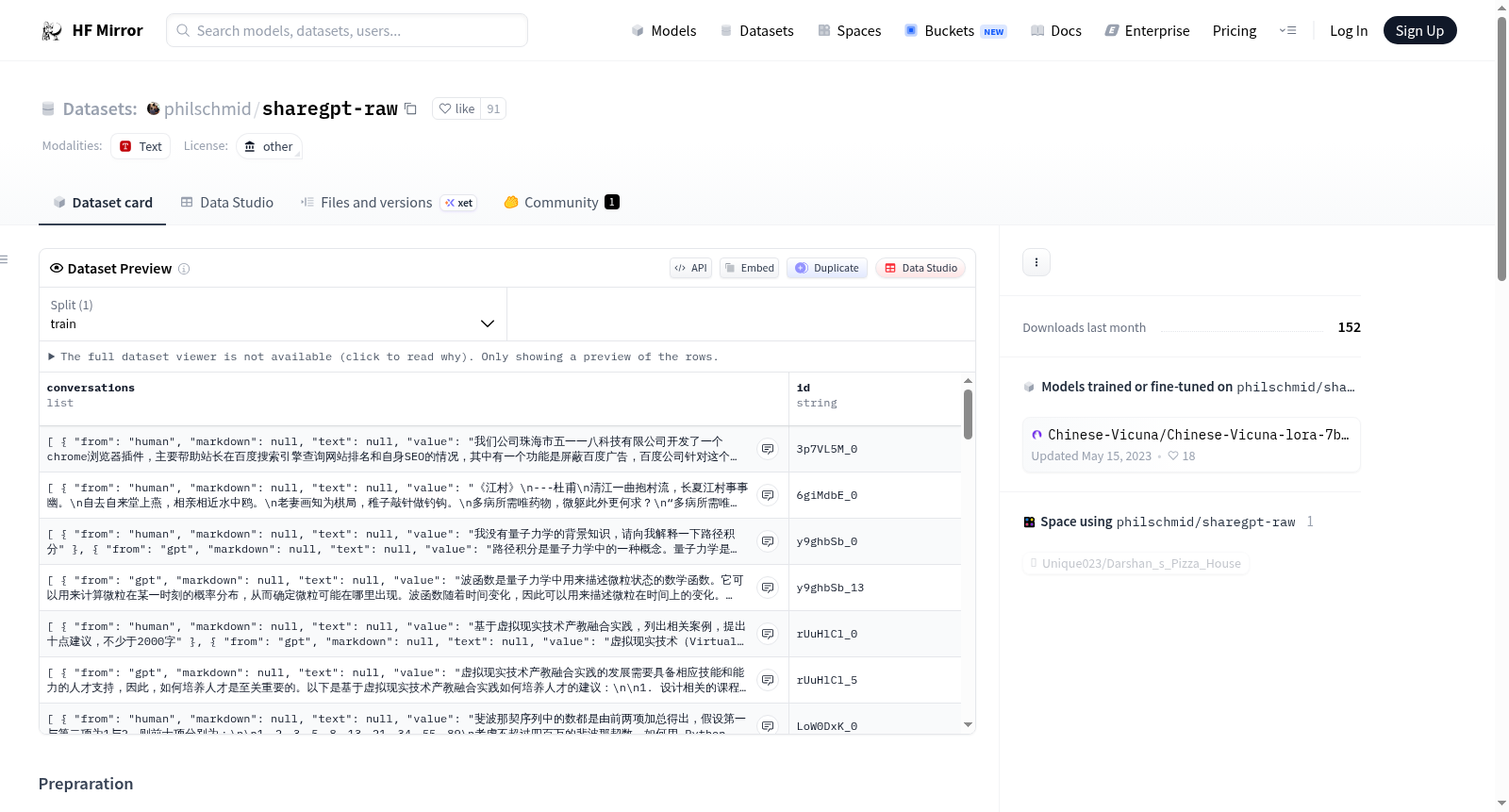Viewport: 1509px width, 812px height.
Task: Click the Datasets: breadcrumb label
Action: 100,108
